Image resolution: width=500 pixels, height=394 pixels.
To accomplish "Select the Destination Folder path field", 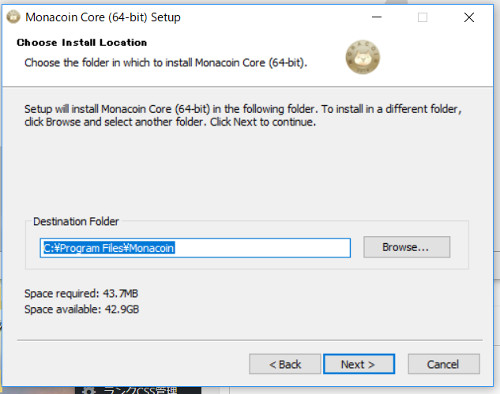I will click(x=195, y=248).
